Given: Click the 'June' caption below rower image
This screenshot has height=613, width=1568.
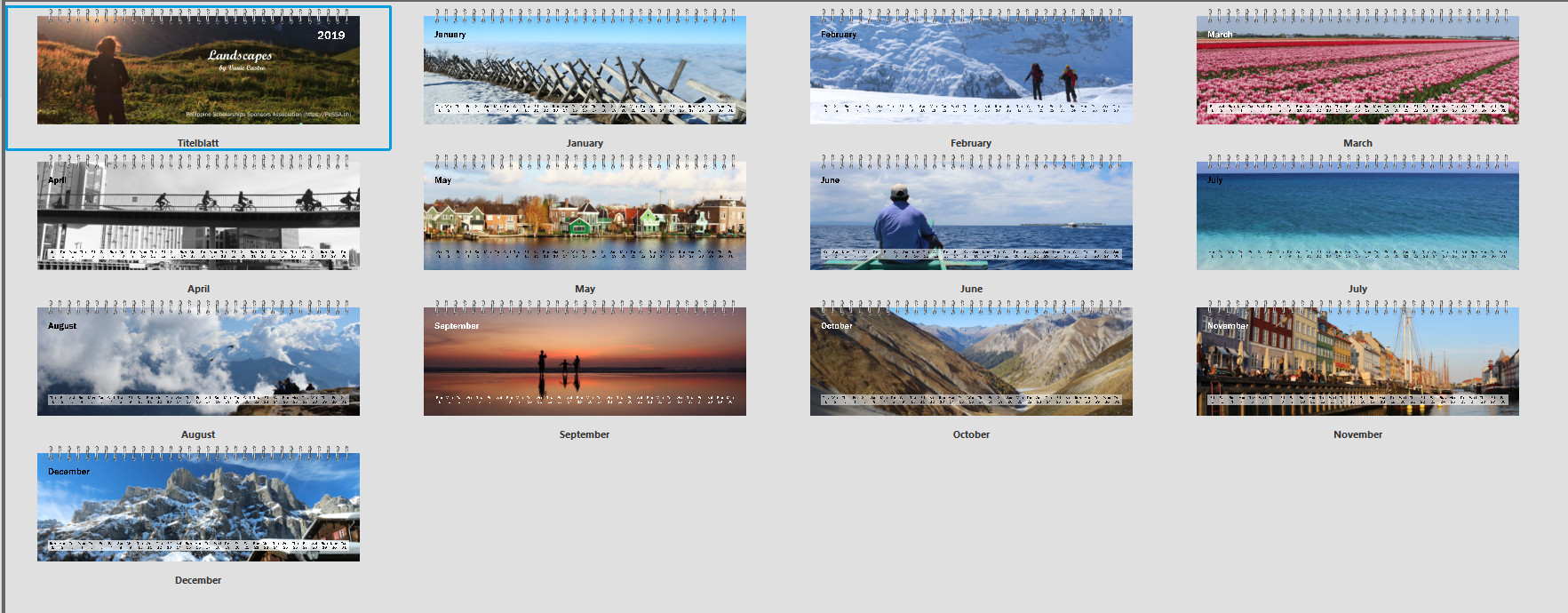Looking at the screenshot, I should click(971, 289).
